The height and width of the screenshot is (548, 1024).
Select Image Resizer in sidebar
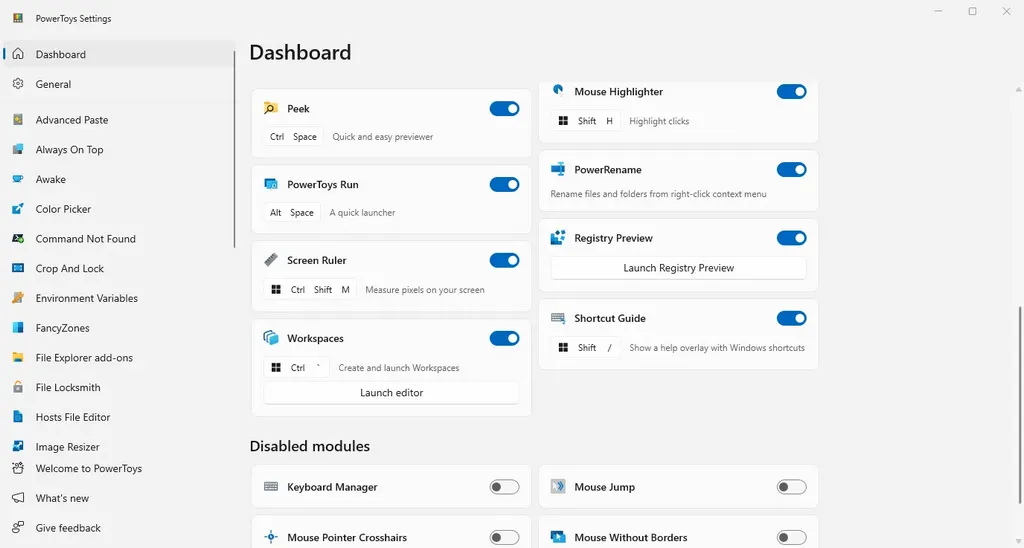tap(118, 446)
